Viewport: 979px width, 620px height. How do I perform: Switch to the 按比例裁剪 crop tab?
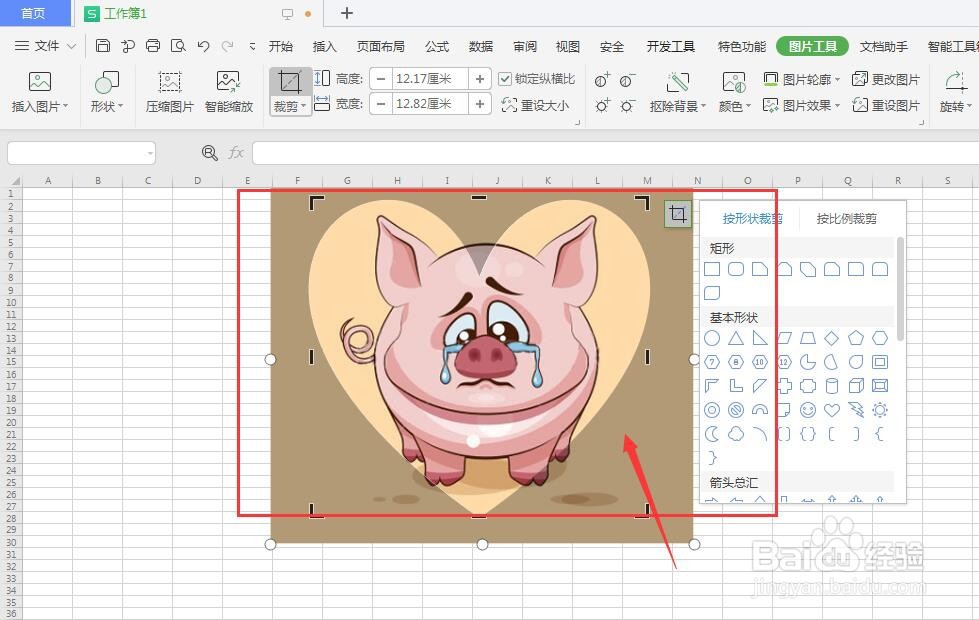click(846, 218)
